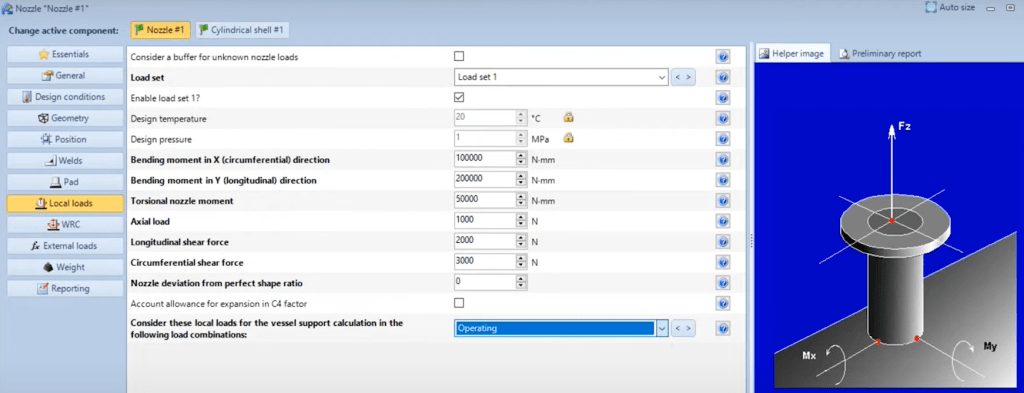Open the External loads section
This screenshot has width=1024, height=393.
[x=65, y=246]
